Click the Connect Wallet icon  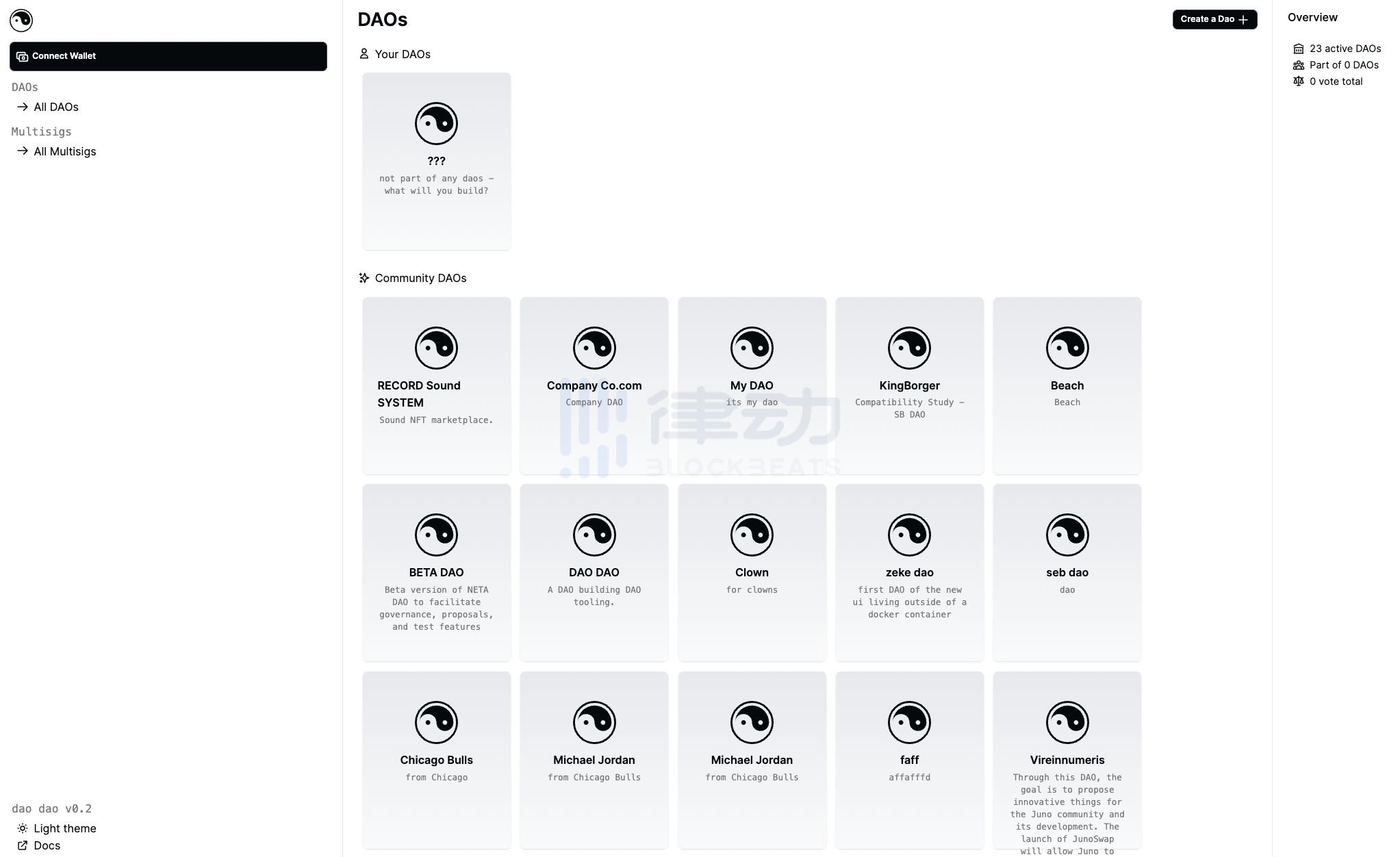22,56
